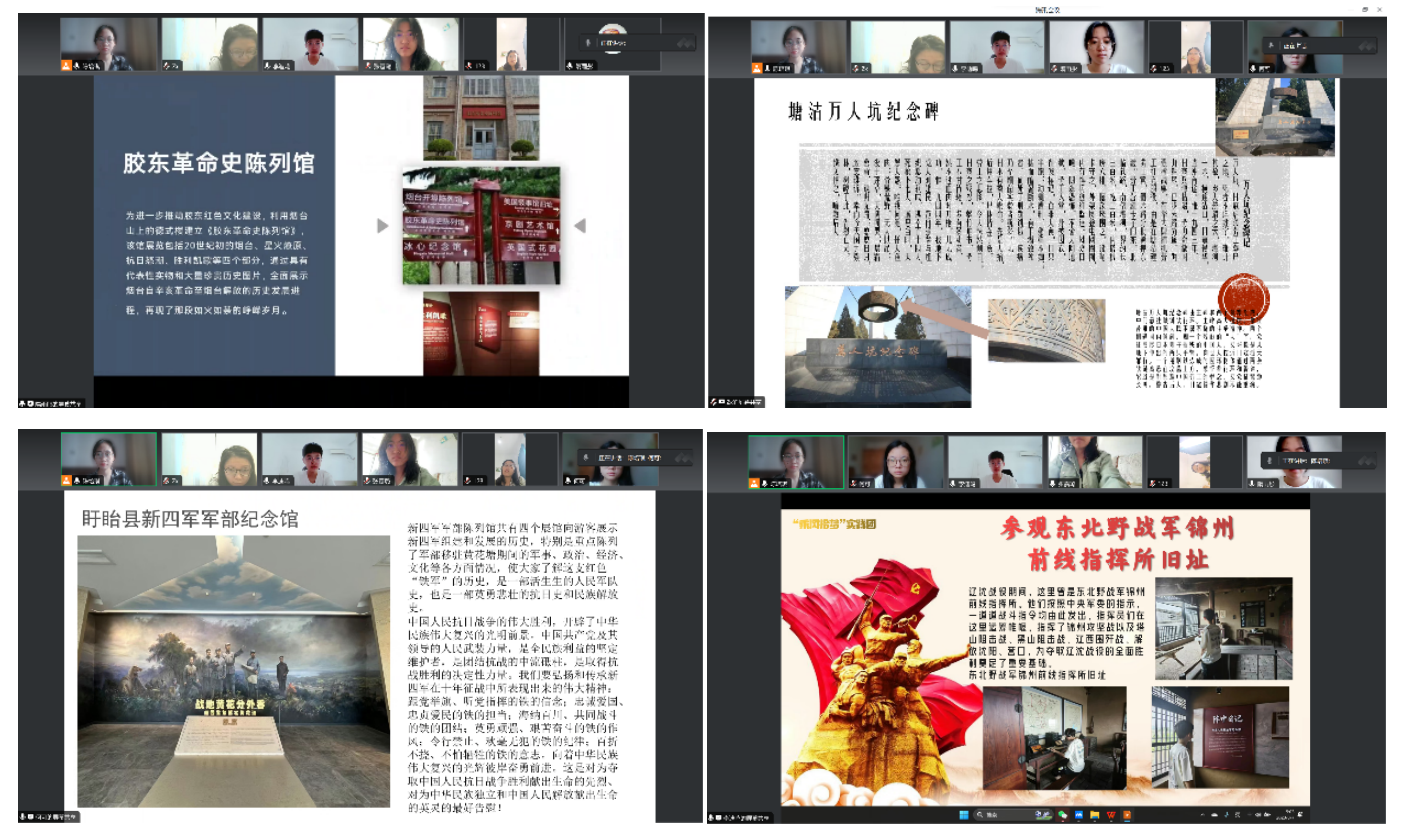Open WeChat from the shared taskbar
Image resolution: width=1401 pixels, height=835 pixels.
point(1062,815)
